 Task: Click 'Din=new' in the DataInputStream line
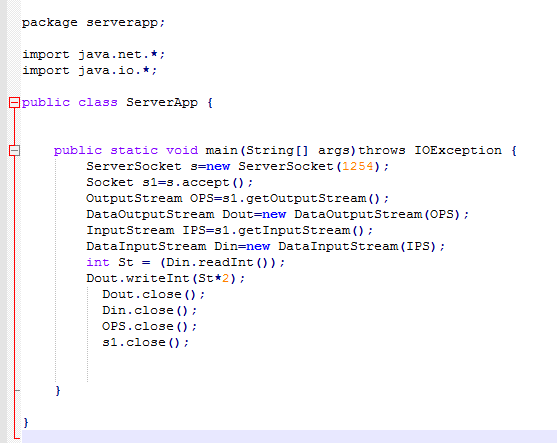(x=242, y=246)
